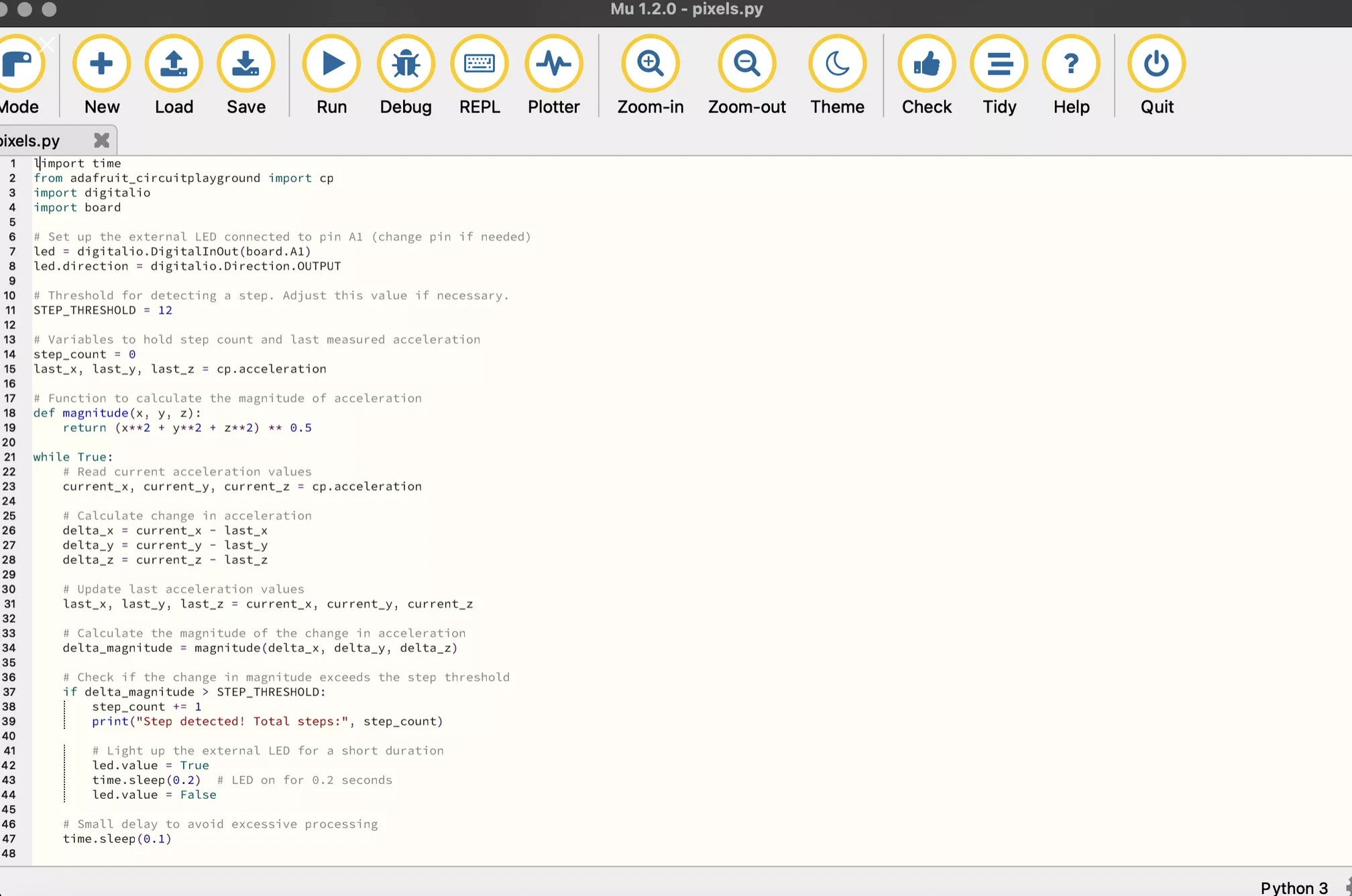Open the REPL panel
This screenshot has height=896, width=1352.
click(x=480, y=75)
